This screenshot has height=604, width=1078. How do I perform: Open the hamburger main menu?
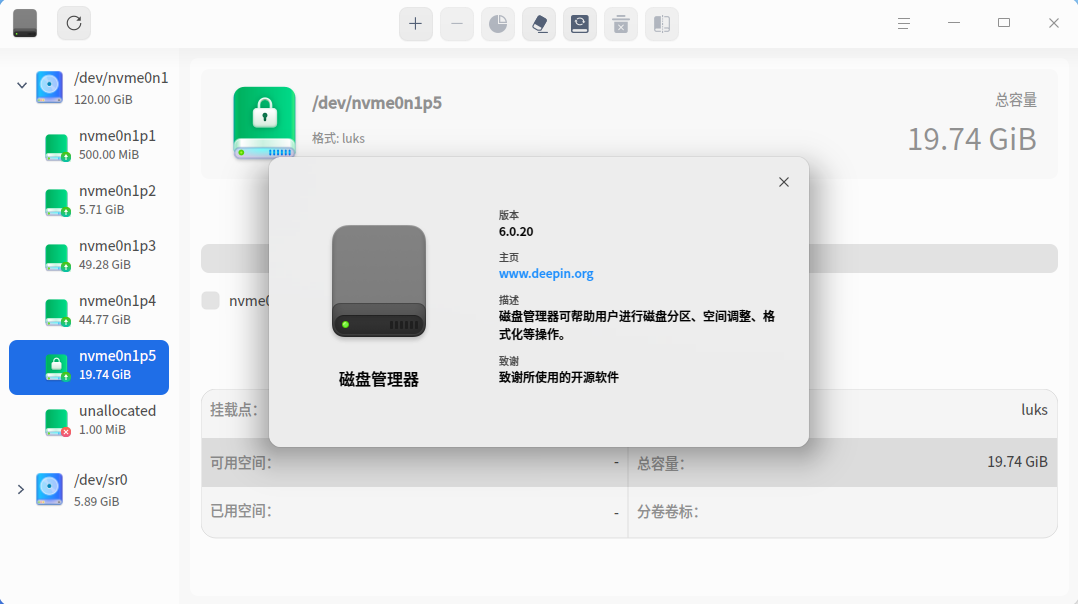click(x=904, y=23)
